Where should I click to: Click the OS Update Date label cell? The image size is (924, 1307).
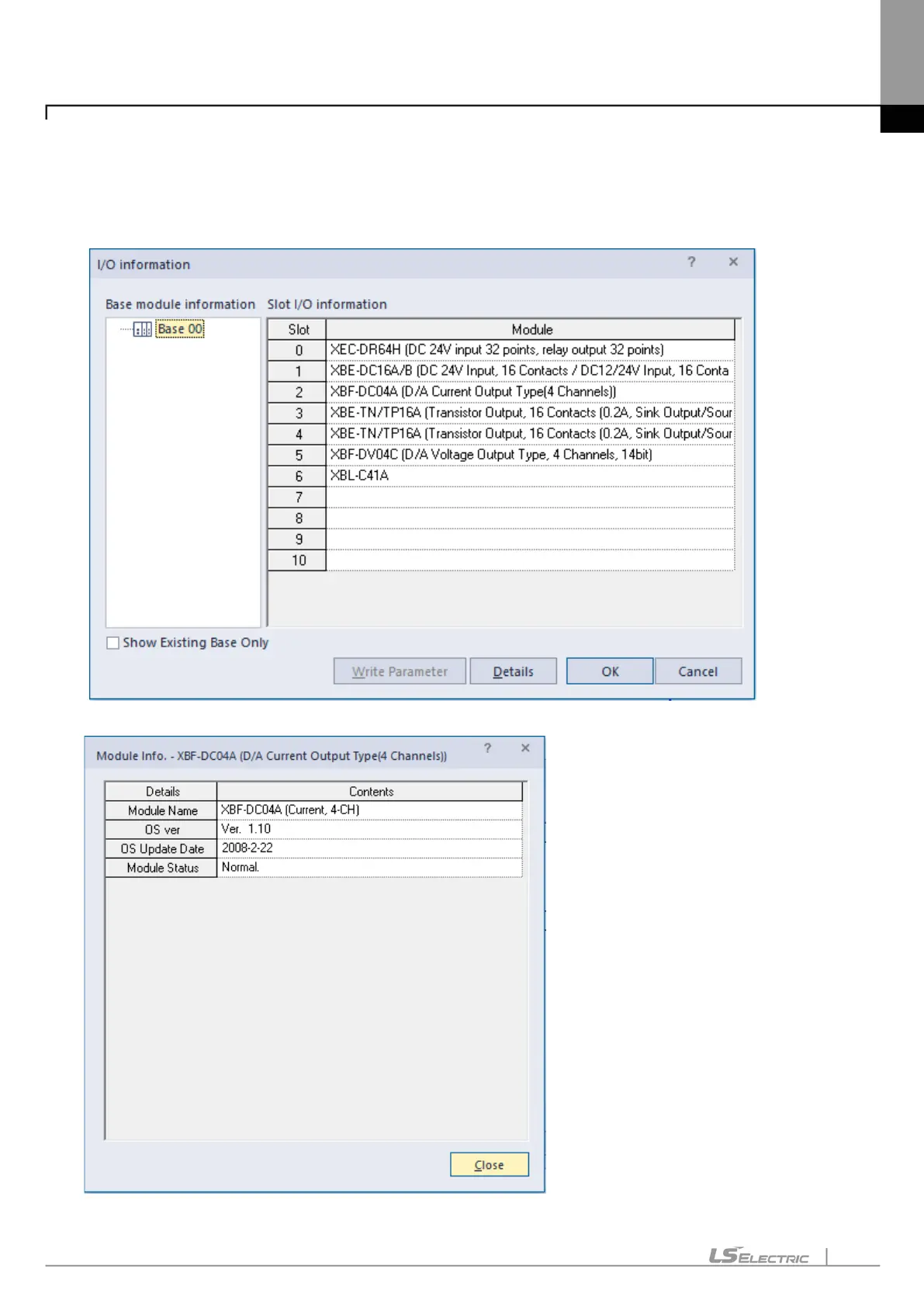[161, 849]
